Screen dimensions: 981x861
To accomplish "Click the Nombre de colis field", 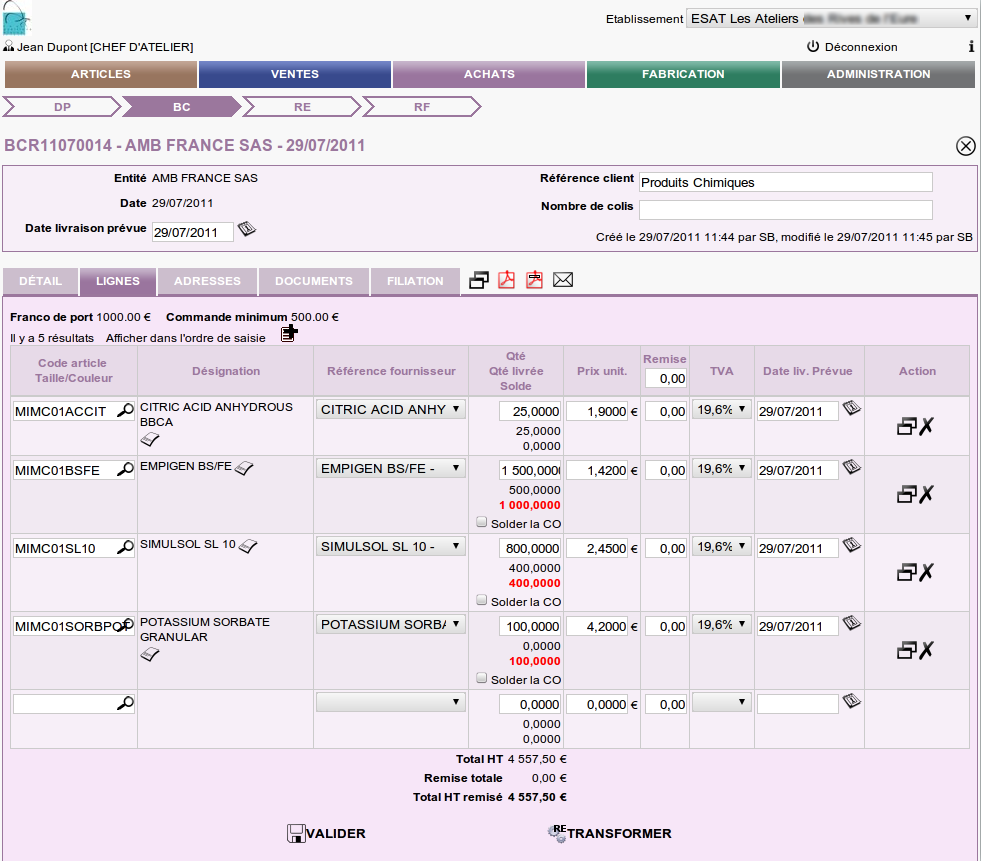I will pyautogui.click(x=785, y=209).
